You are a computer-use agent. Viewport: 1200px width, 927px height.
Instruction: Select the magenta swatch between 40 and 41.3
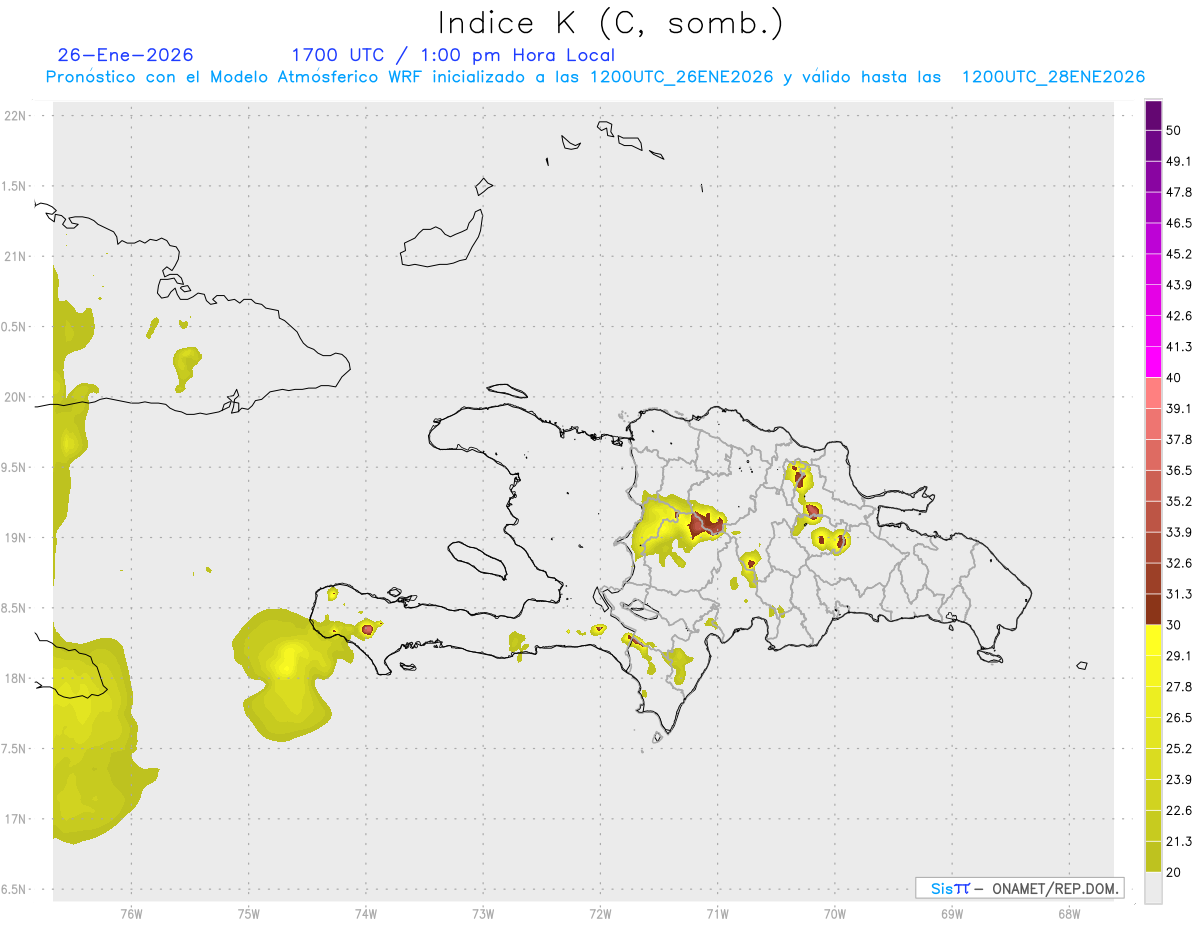[1153, 362]
